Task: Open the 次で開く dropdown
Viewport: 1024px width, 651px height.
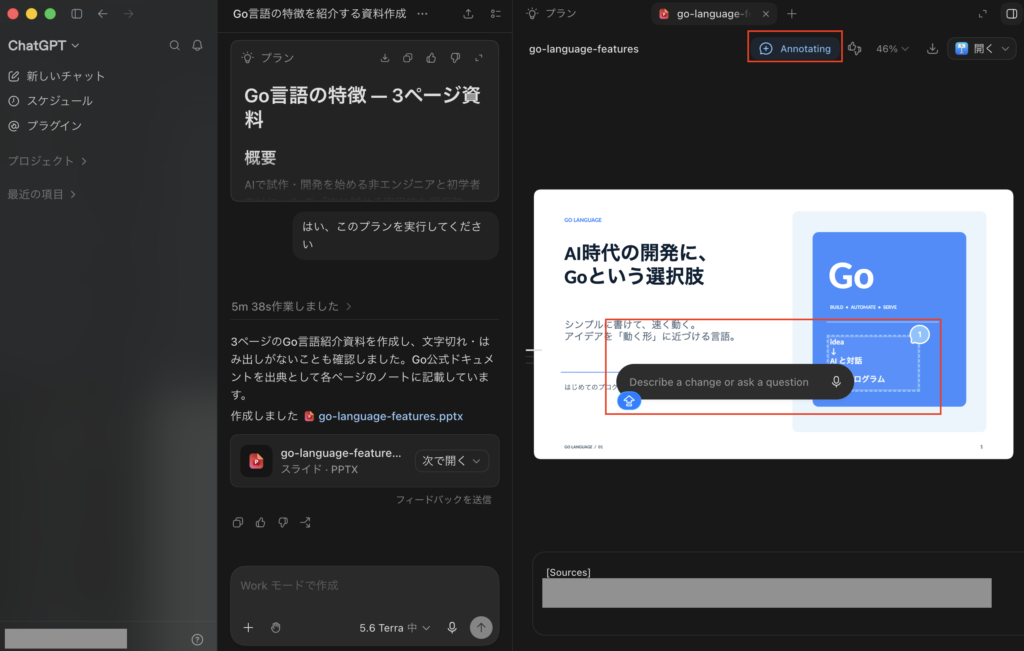Action: point(452,461)
